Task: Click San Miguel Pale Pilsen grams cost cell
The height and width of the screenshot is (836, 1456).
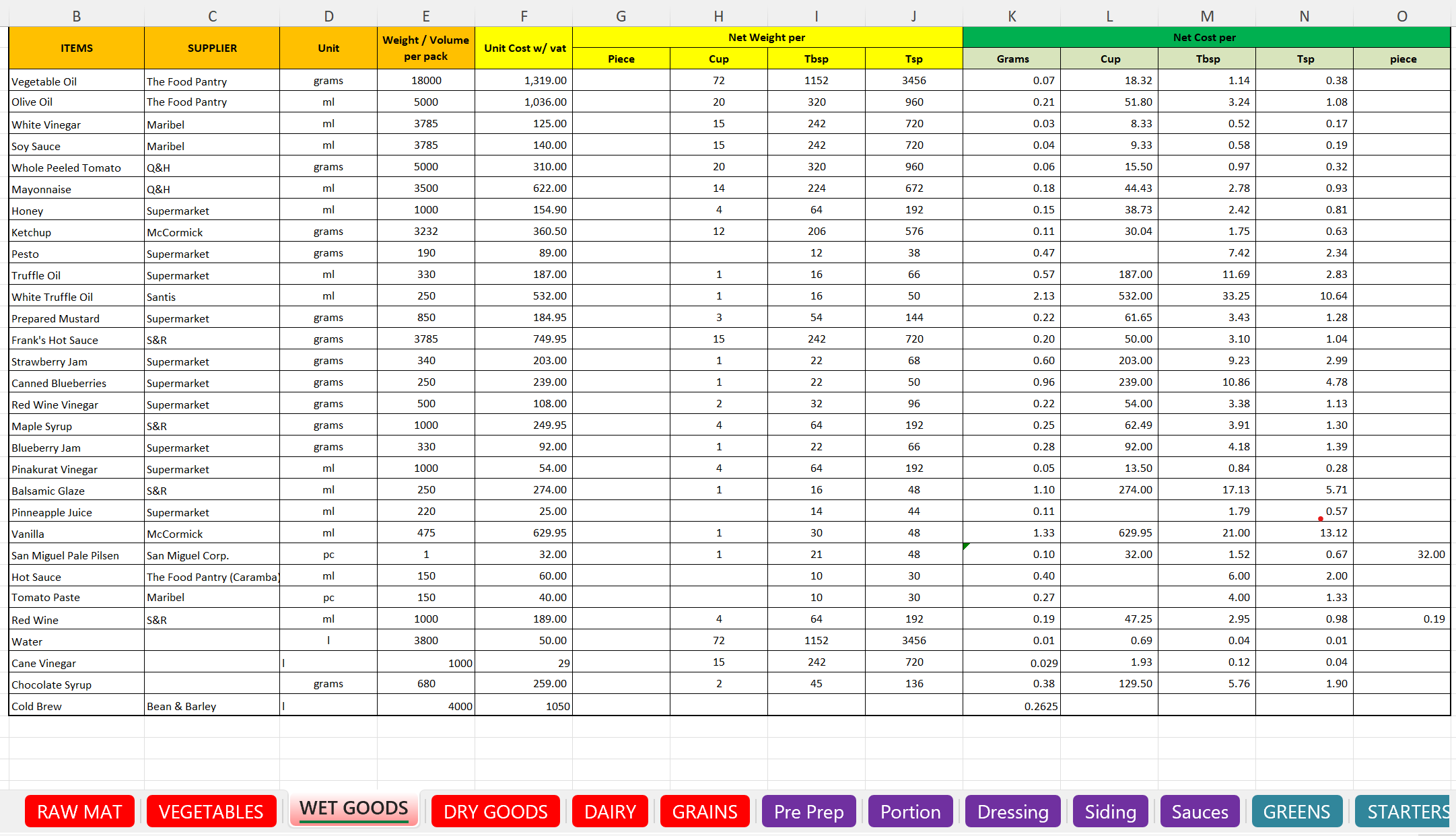Action: click(x=1012, y=555)
